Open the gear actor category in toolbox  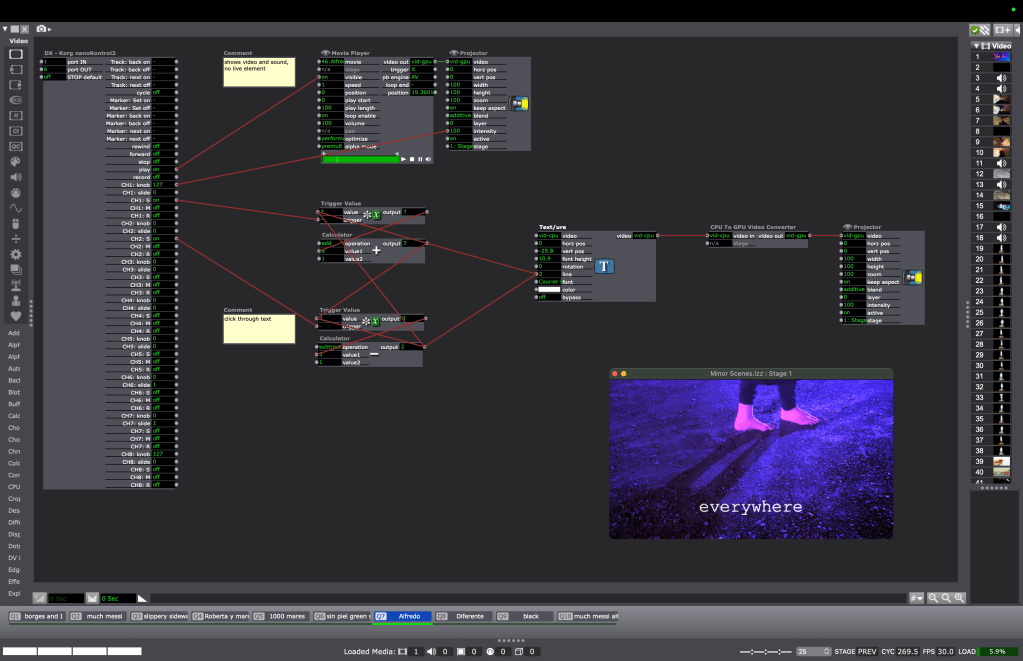tap(16, 254)
